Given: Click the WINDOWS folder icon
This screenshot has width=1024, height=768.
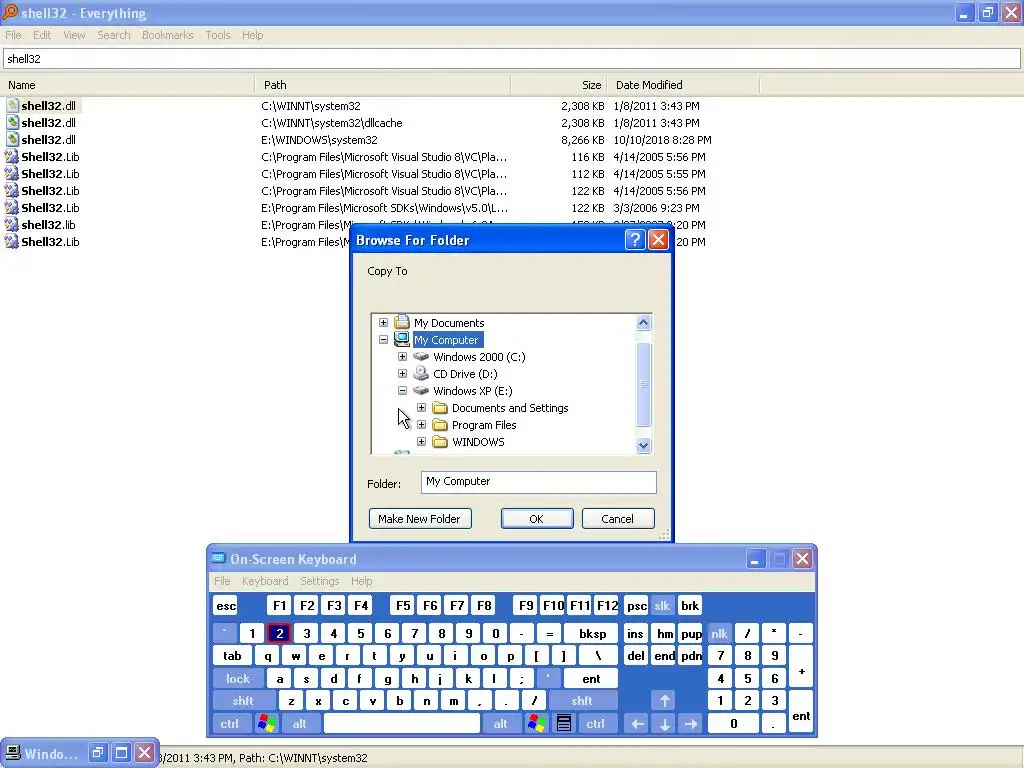Looking at the screenshot, I should pyautogui.click(x=440, y=441).
